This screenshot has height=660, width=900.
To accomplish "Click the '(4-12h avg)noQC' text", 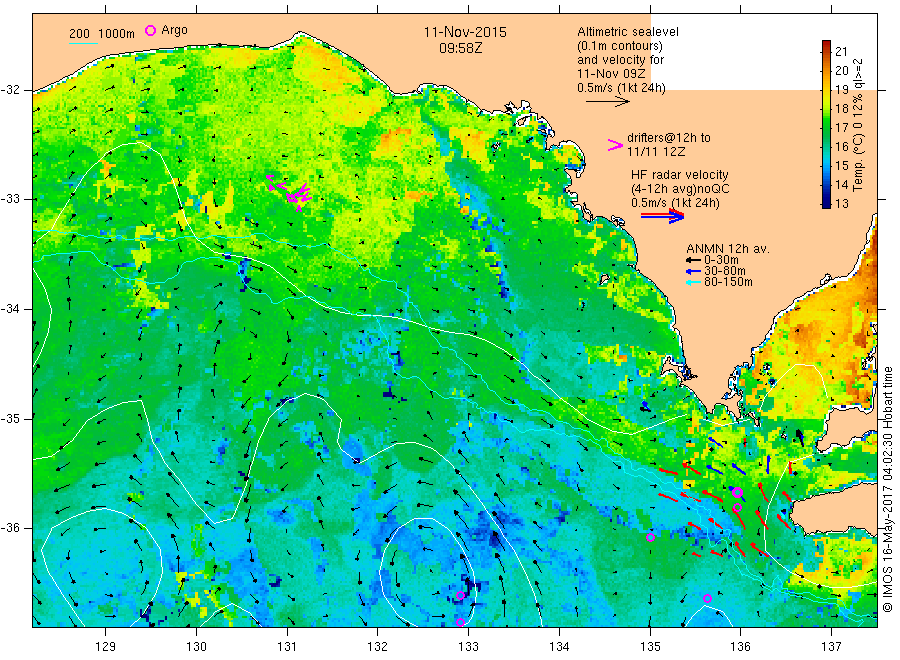I will click(680, 189).
